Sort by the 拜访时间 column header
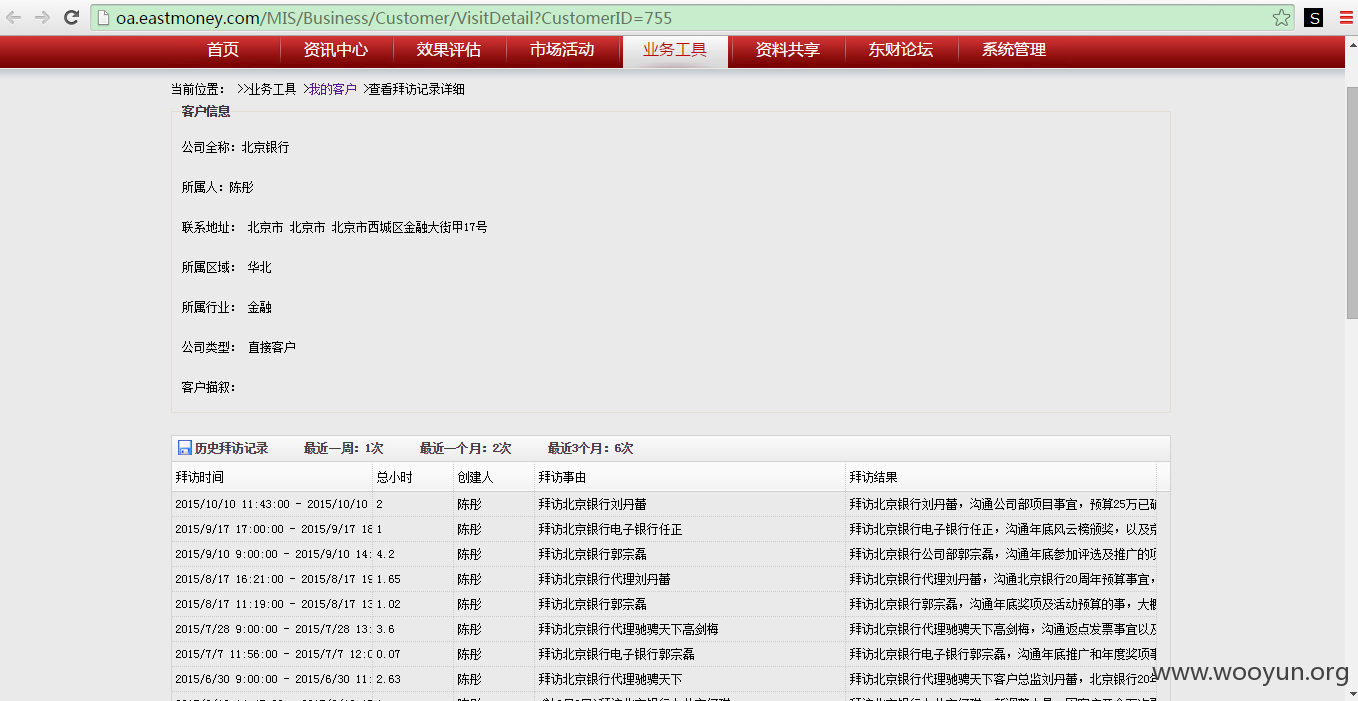1358x701 pixels. pyautogui.click(x=272, y=477)
